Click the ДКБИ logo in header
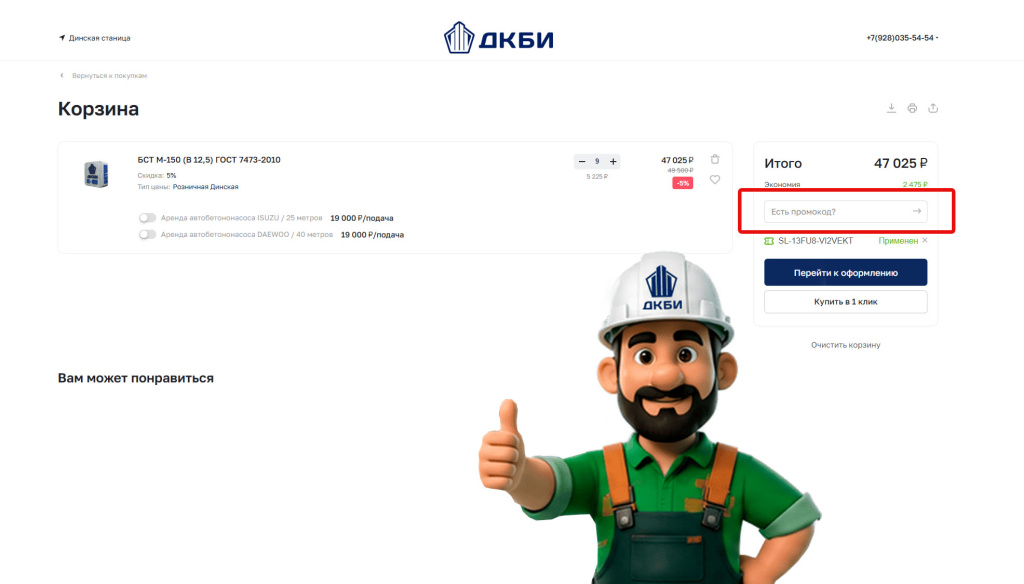1024x584 pixels. [499, 38]
